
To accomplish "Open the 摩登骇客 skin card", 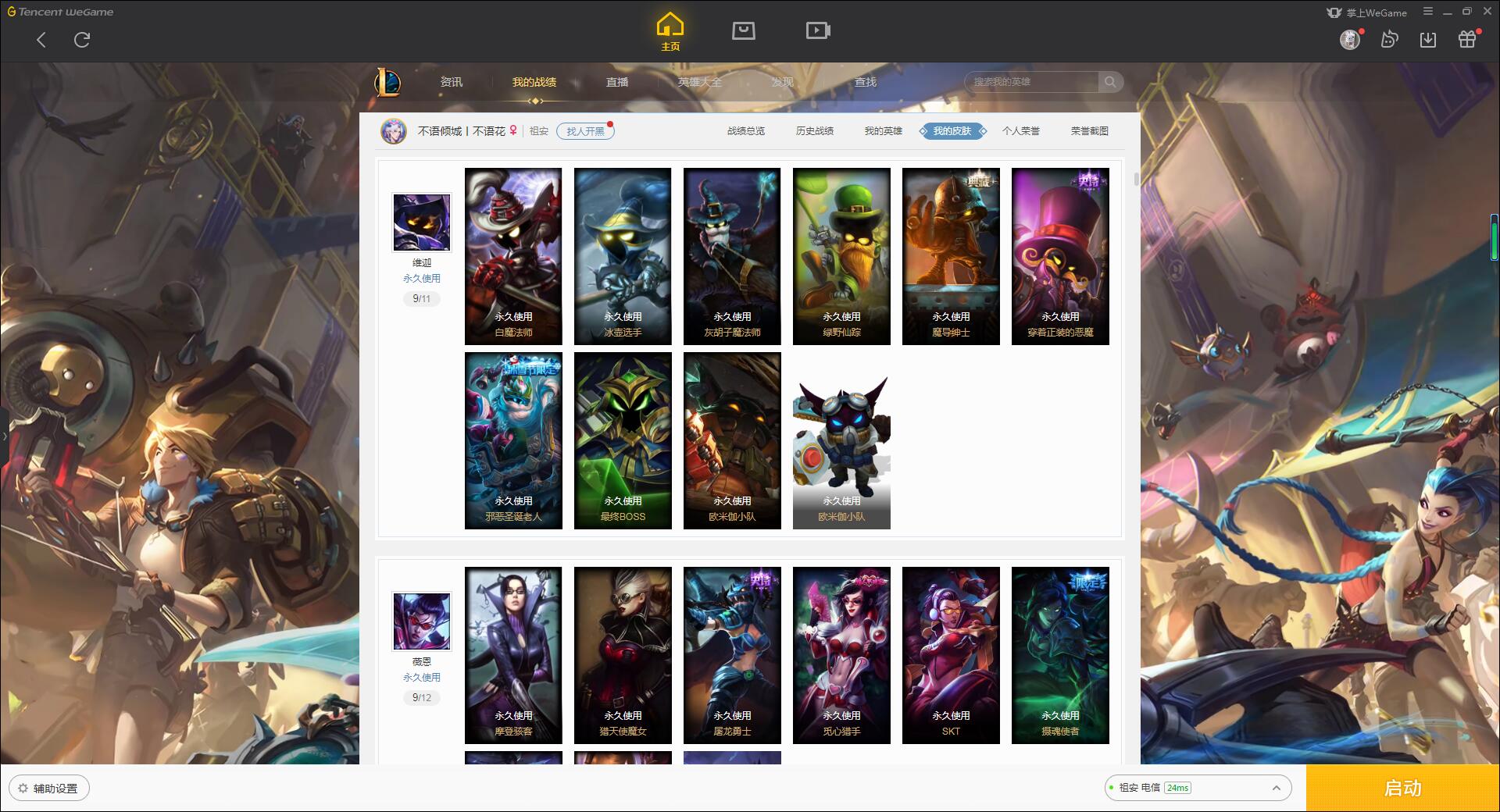I will point(513,655).
